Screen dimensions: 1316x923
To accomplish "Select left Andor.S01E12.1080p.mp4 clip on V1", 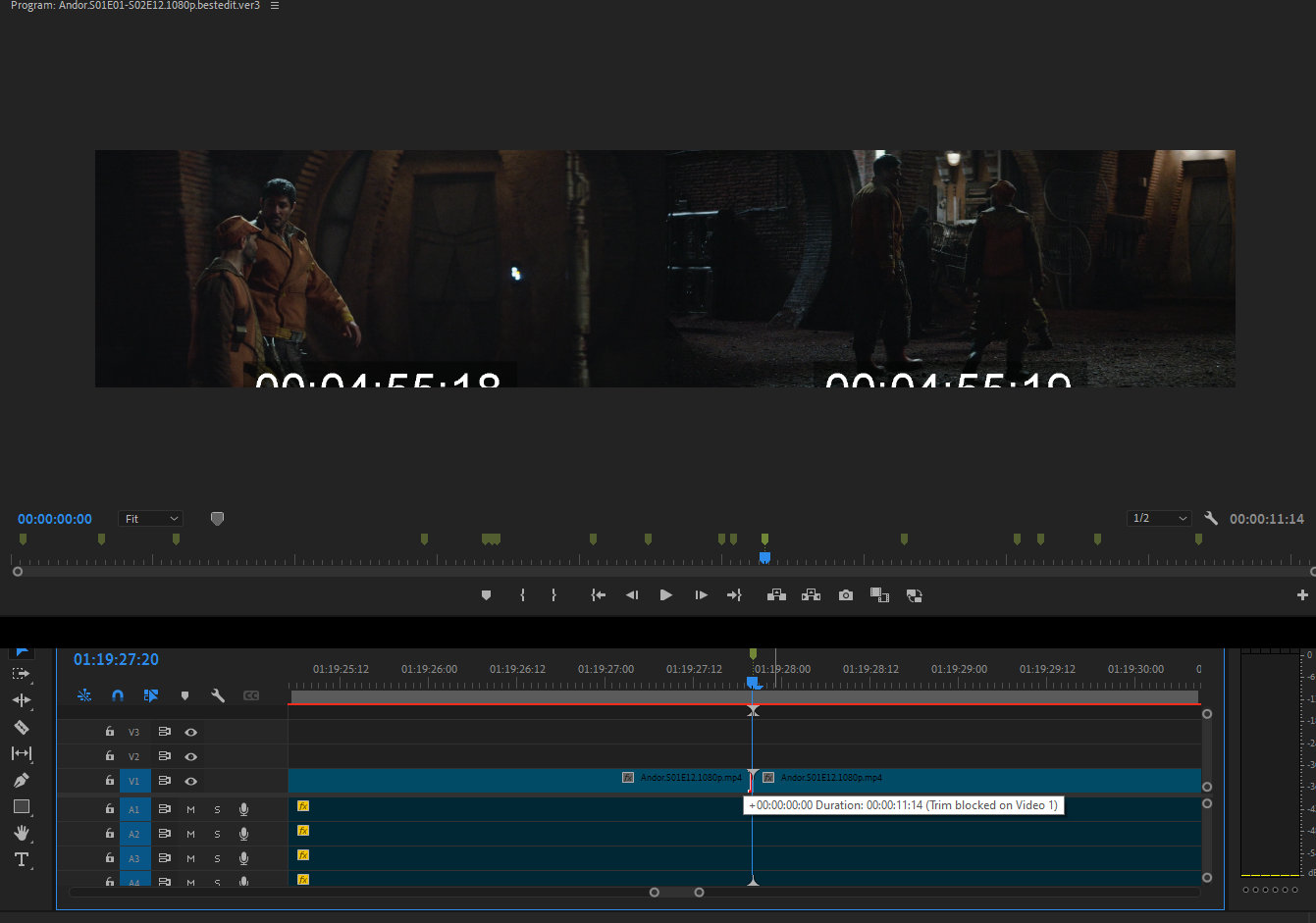I will (x=519, y=780).
